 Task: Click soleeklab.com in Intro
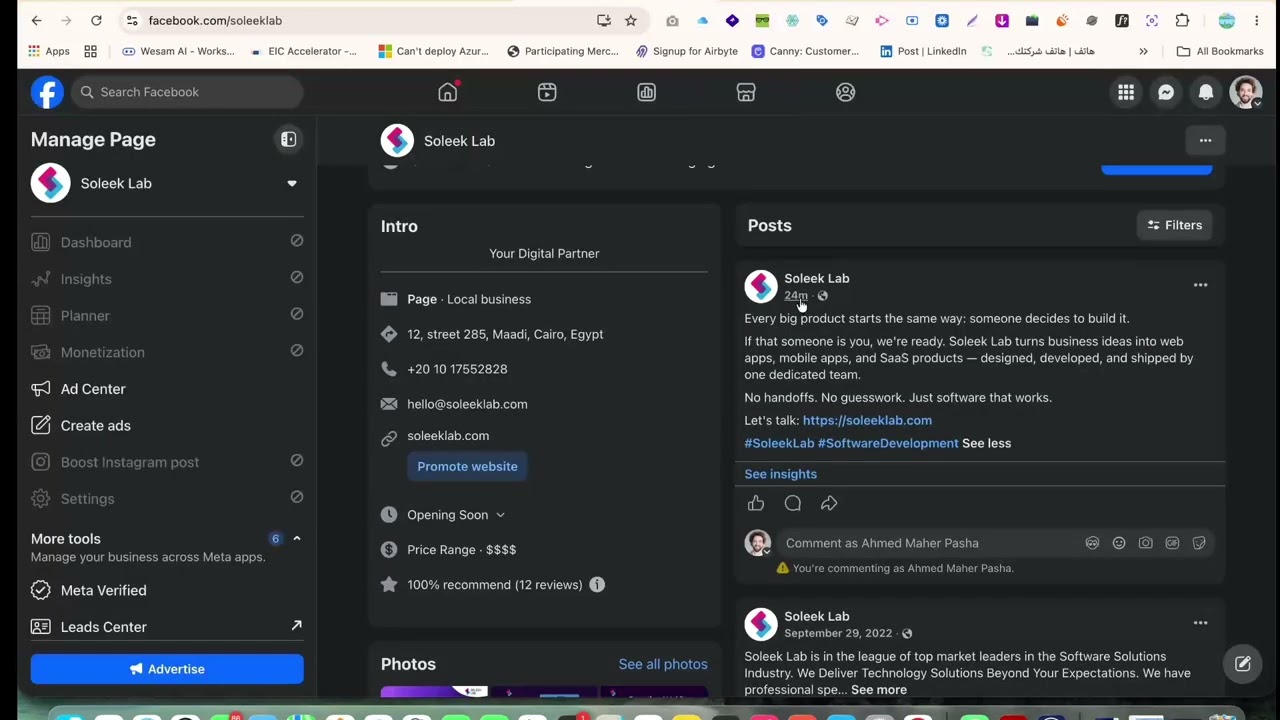click(448, 436)
